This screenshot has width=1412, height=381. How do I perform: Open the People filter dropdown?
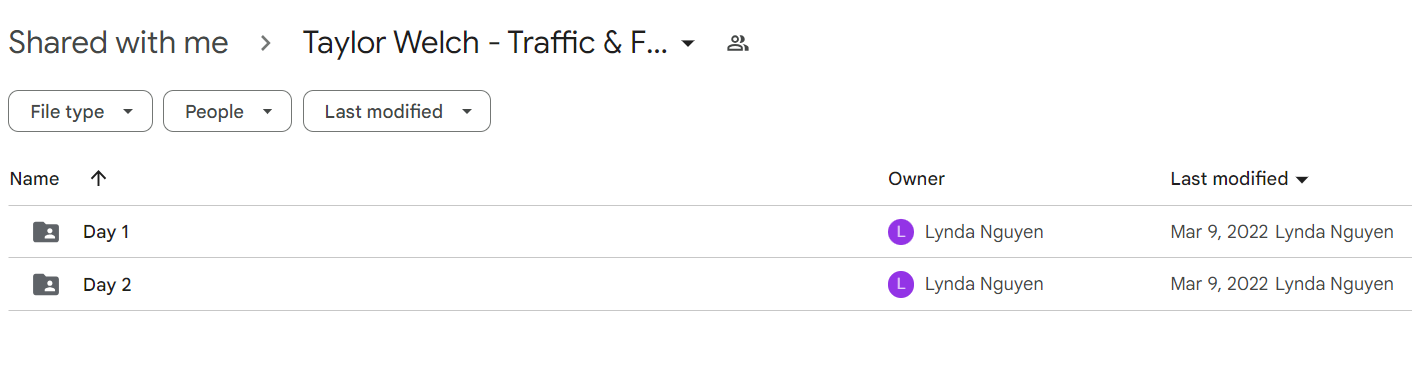tap(227, 111)
